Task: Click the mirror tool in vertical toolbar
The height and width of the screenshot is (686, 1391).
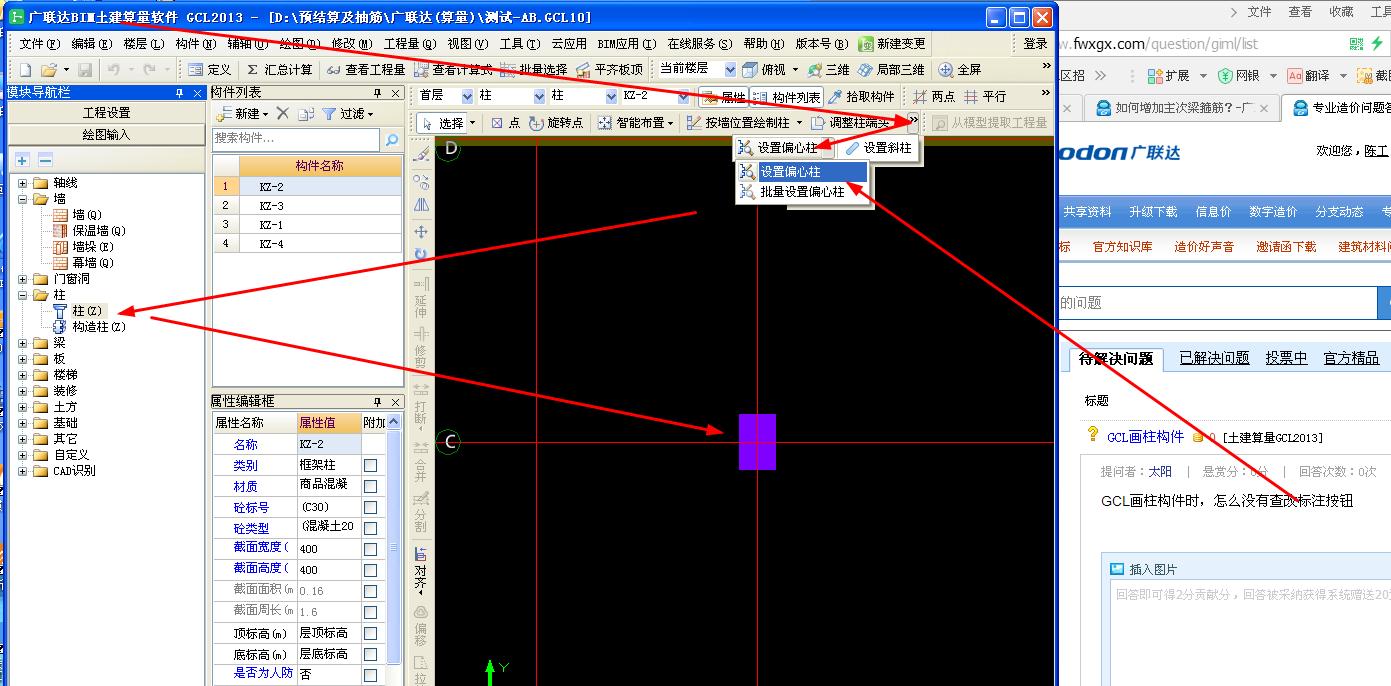Action: [x=421, y=205]
